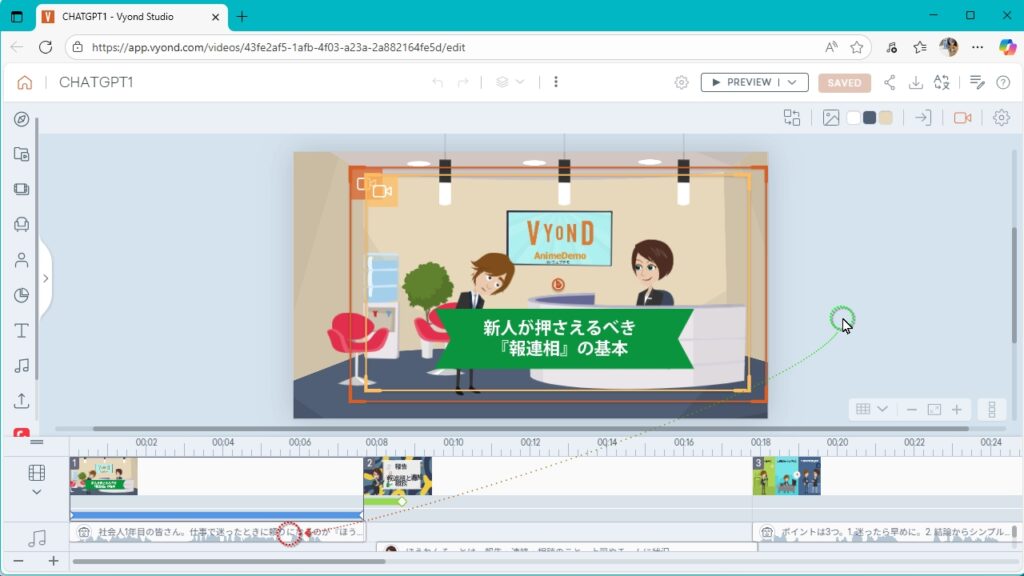Screen dimensions: 1024x576
Task: Click the SAVED status button
Action: pos(844,82)
